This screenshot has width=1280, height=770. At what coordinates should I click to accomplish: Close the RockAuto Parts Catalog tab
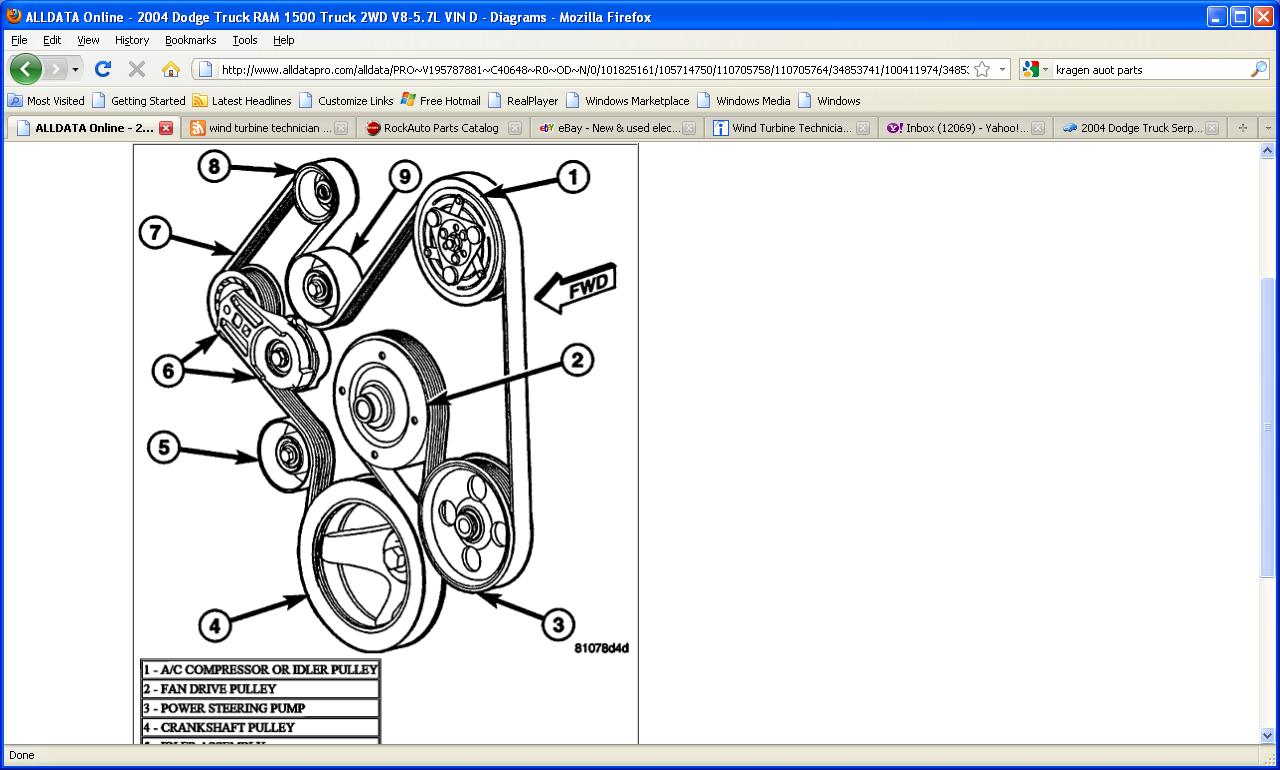coord(515,128)
